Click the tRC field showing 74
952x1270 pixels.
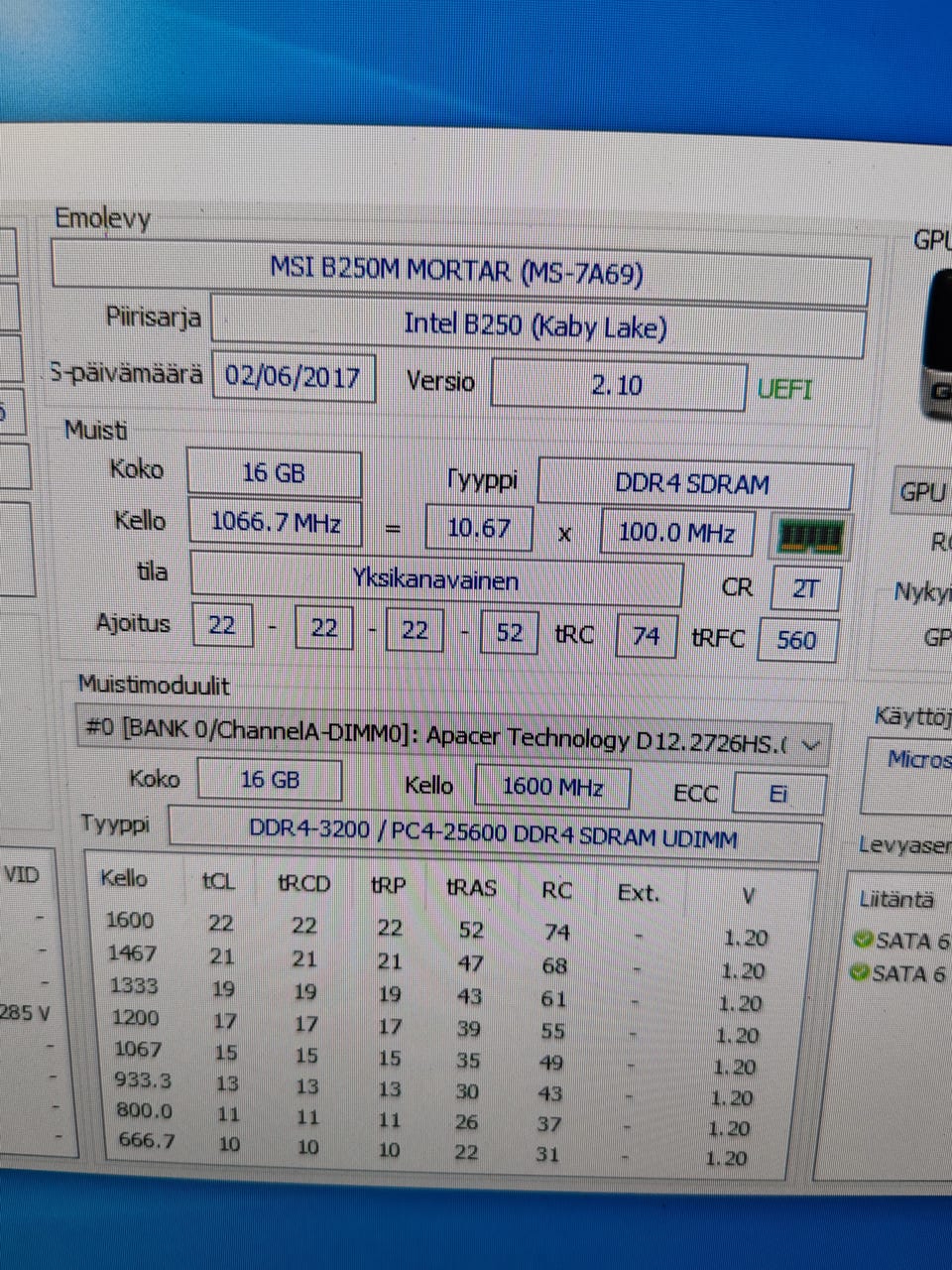tap(647, 635)
